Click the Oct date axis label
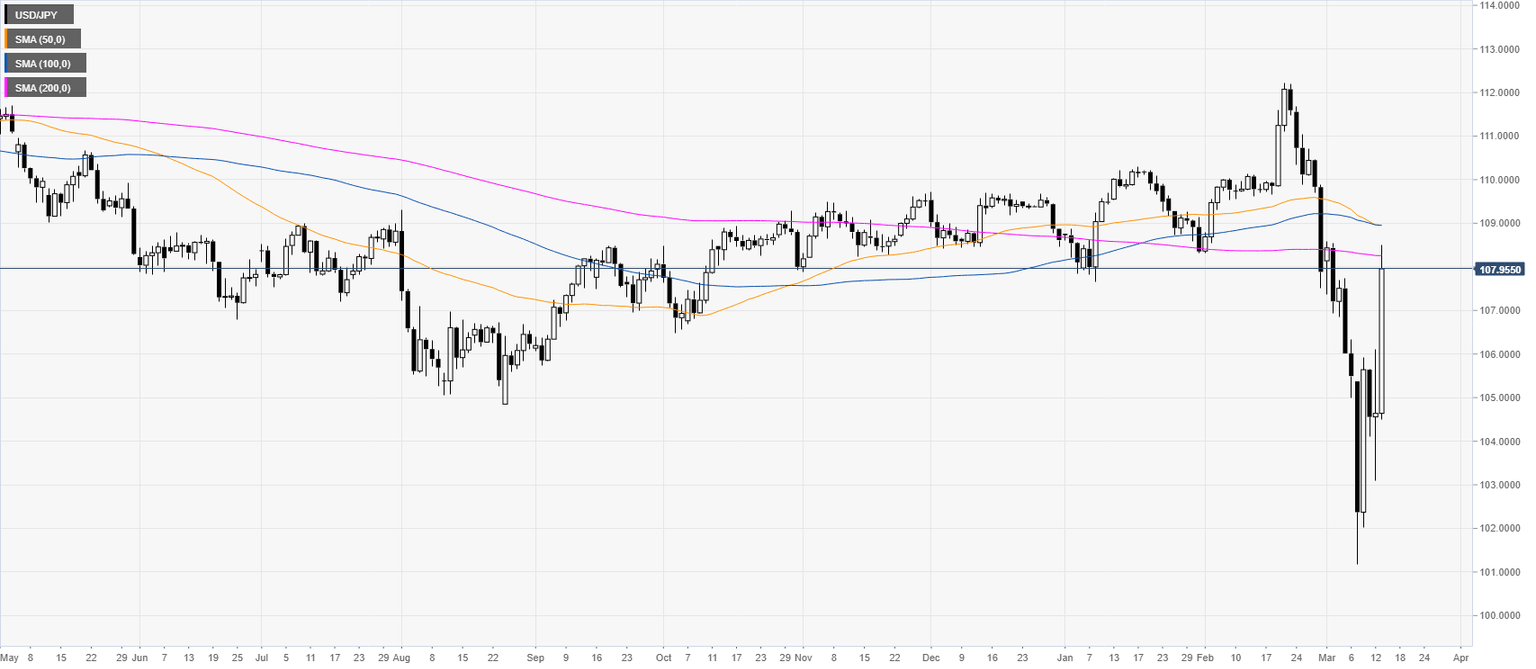This screenshot has height=669, width=1536. [661, 659]
